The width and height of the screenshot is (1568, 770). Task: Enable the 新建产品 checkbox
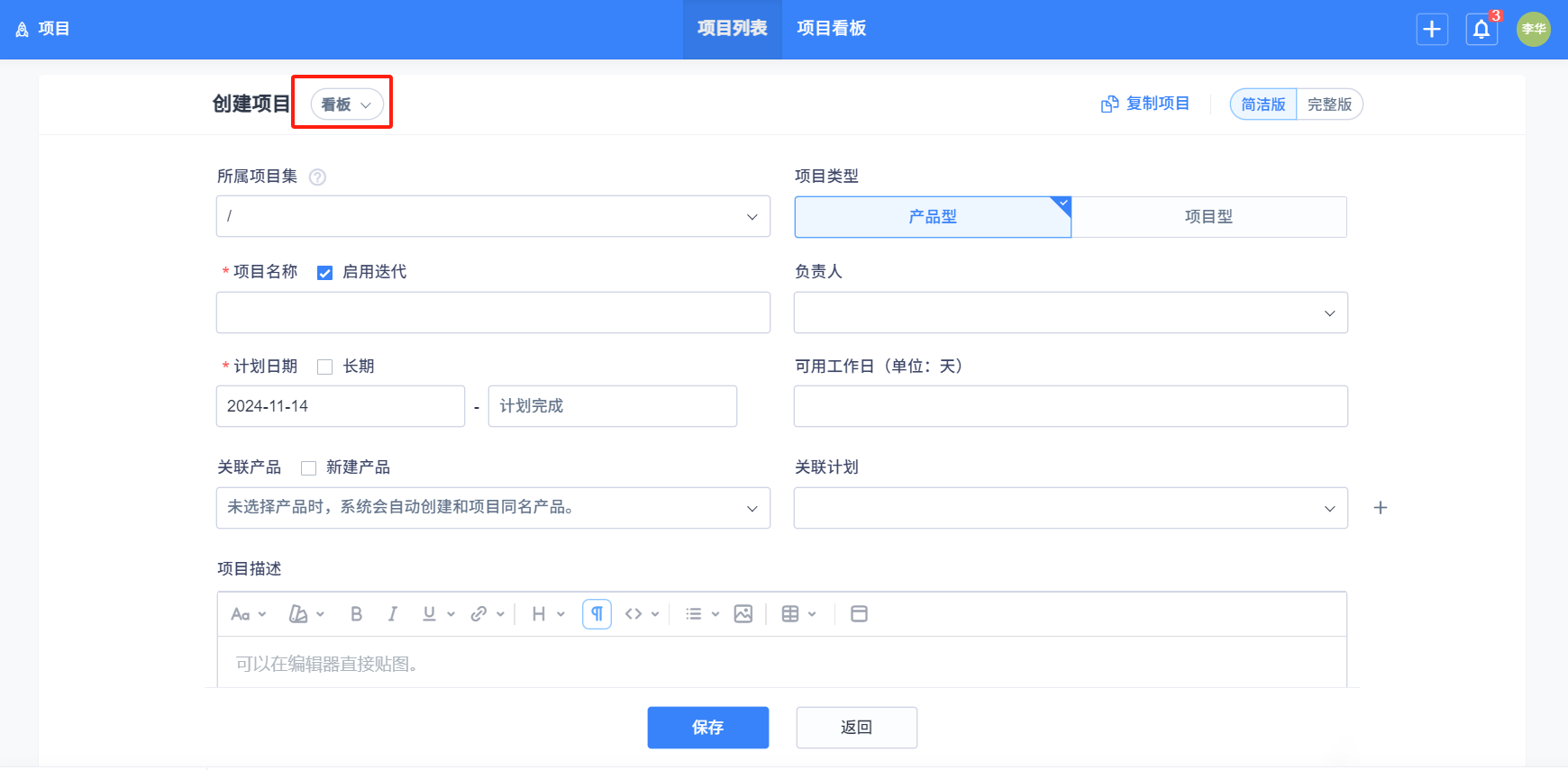point(308,468)
